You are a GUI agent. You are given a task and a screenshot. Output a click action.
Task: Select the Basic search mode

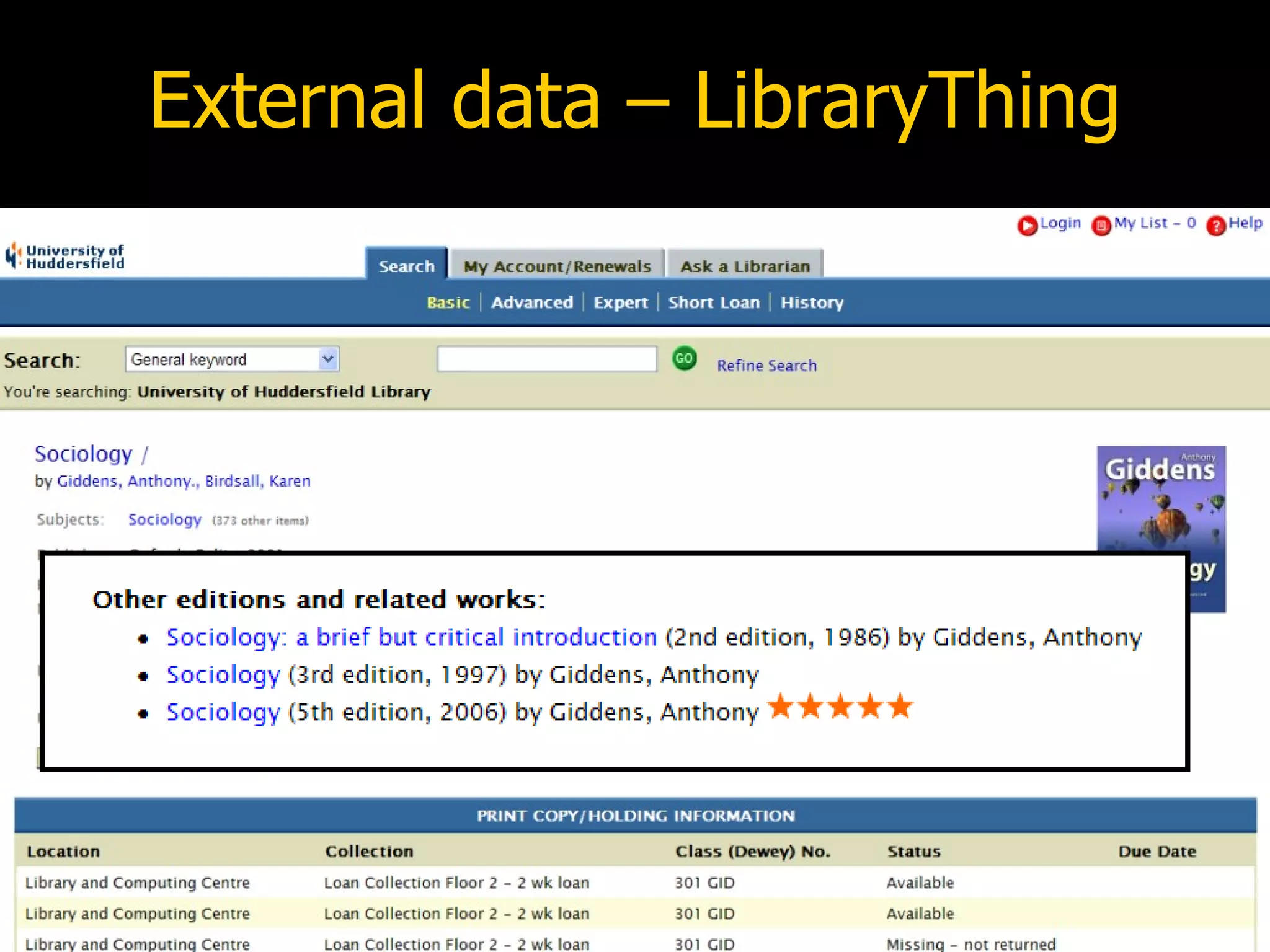tap(448, 302)
